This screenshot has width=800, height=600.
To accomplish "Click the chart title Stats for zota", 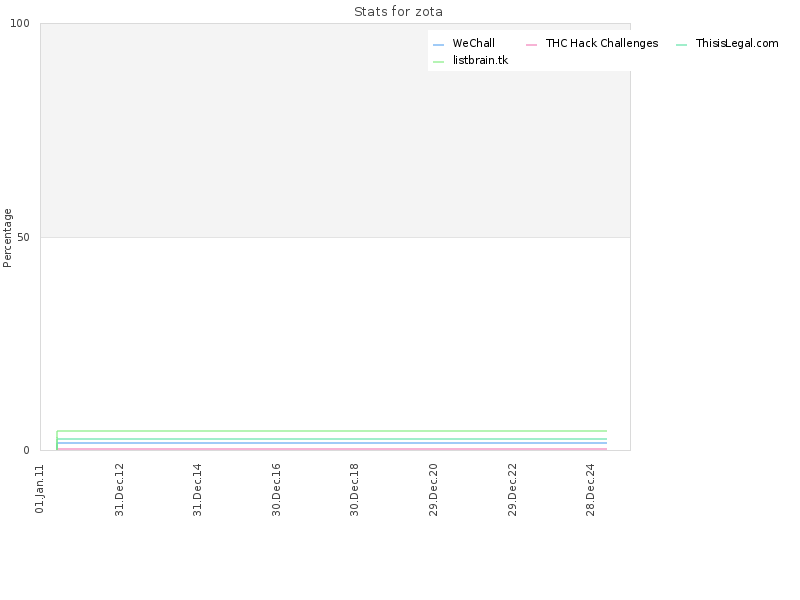I will pyautogui.click(x=398, y=12).
